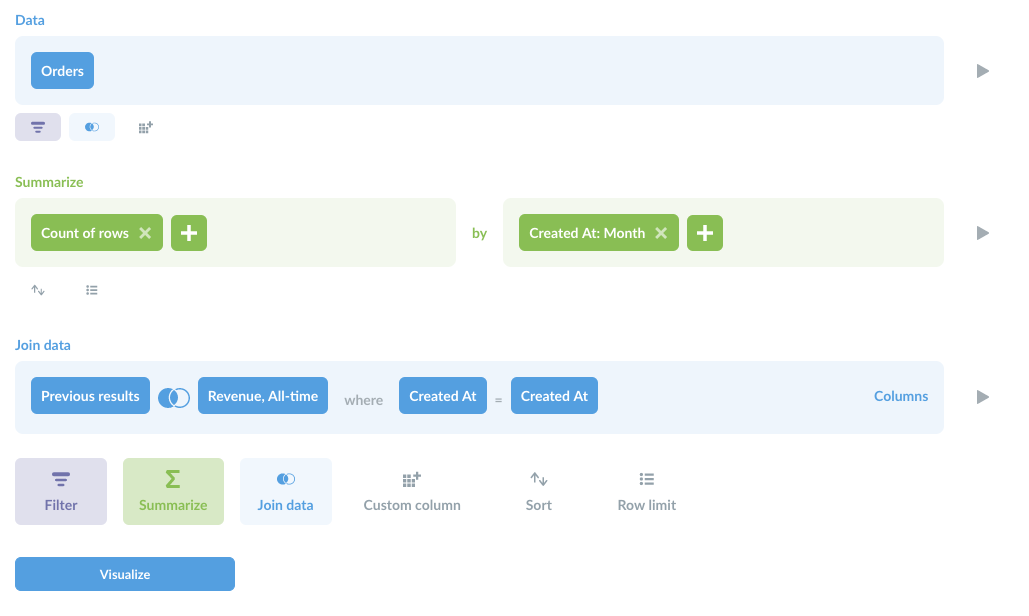Select Row limit from the bottom action bar
The height and width of the screenshot is (616, 1029).
646,491
